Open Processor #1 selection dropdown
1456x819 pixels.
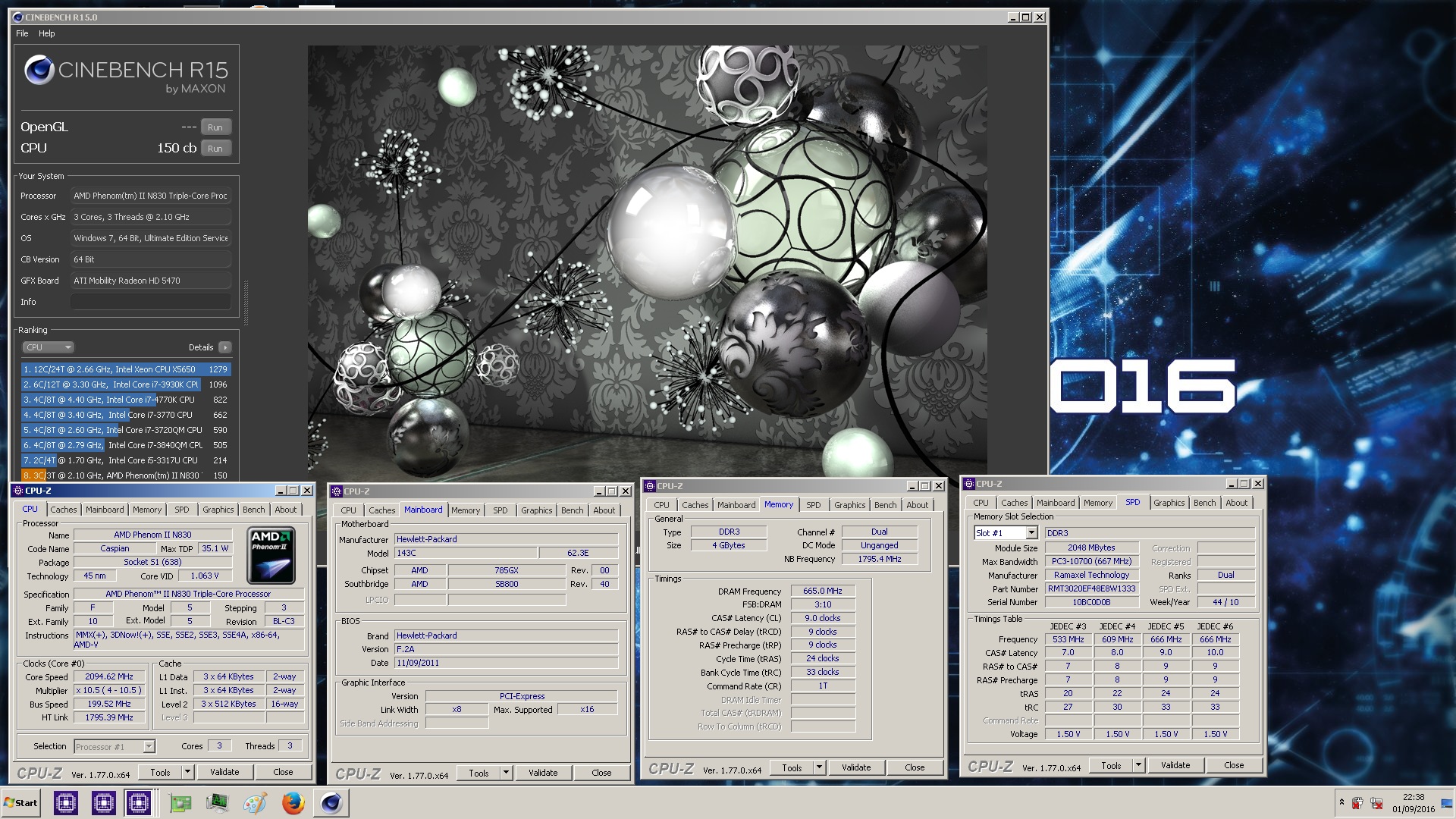[x=149, y=747]
